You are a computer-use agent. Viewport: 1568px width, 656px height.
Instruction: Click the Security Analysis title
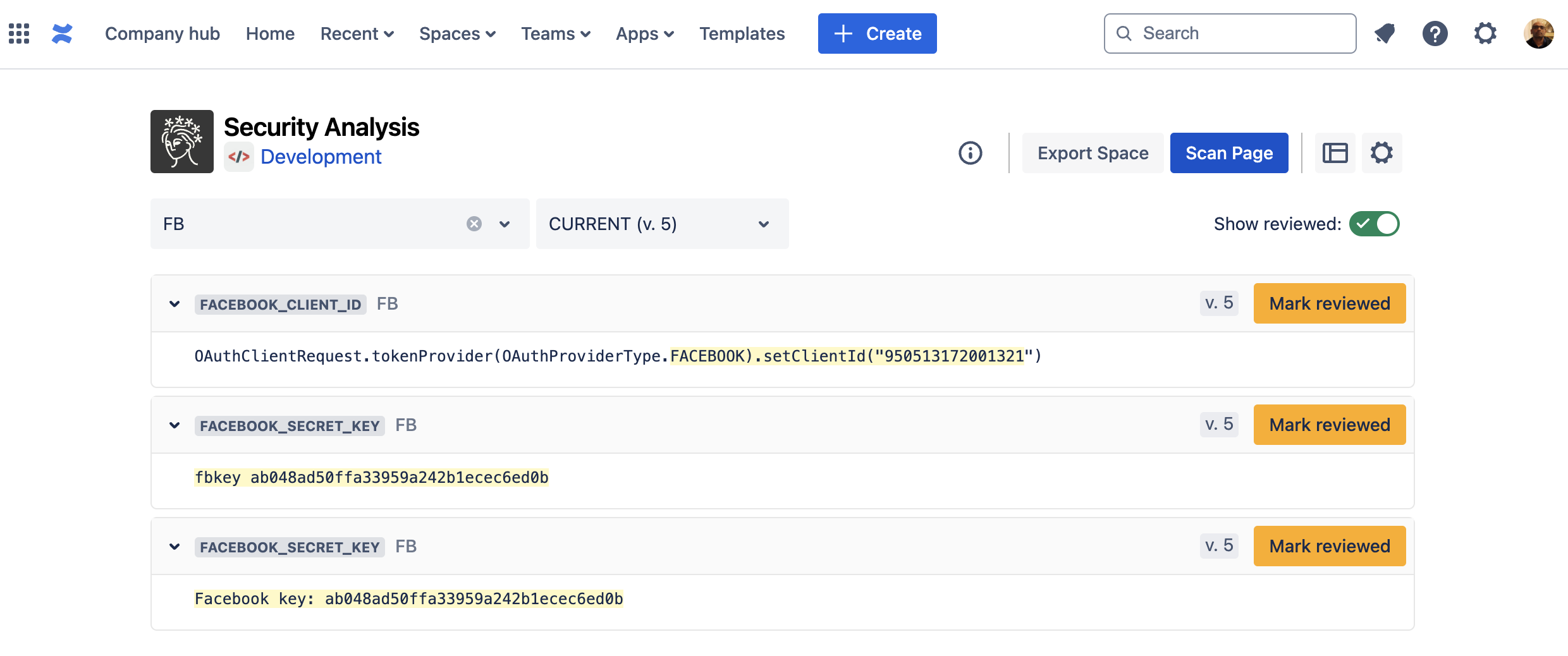(x=321, y=127)
